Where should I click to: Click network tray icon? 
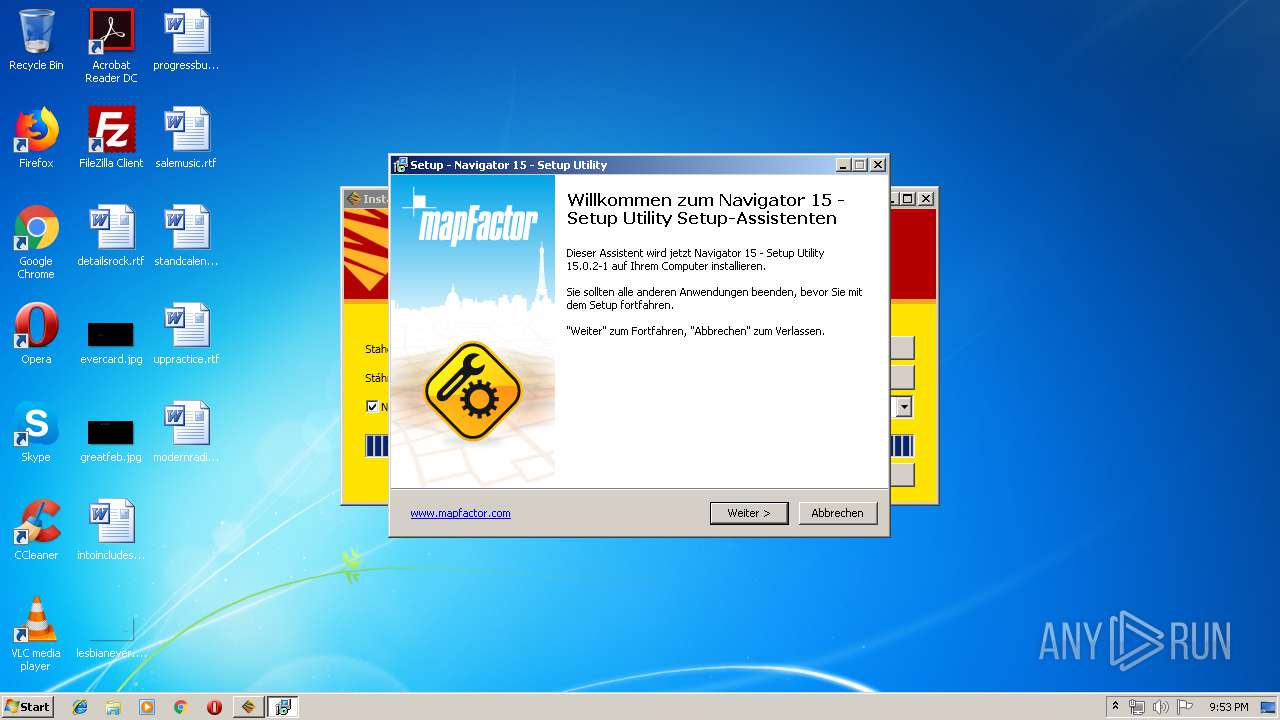1137,707
